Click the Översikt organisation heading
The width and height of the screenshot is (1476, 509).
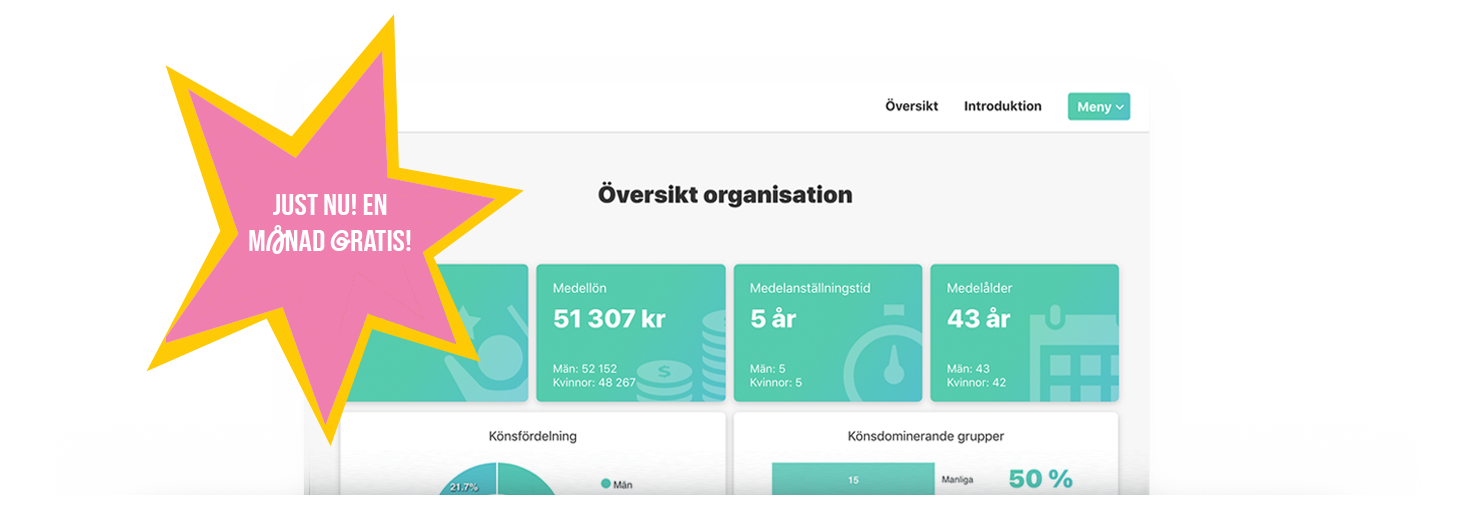[x=725, y=194]
